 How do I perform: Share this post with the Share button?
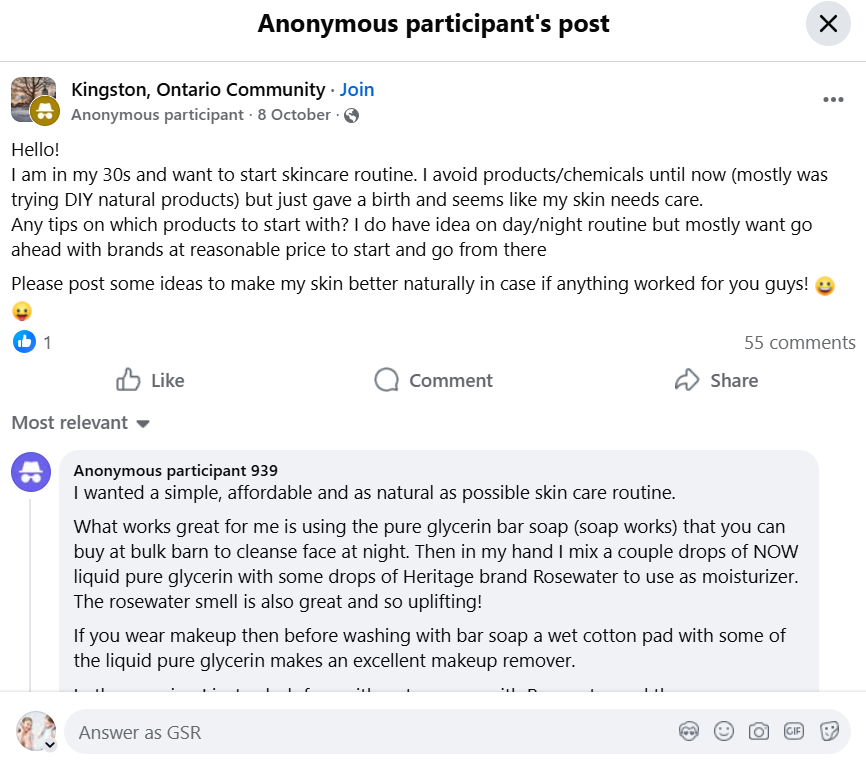[x=716, y=380]
